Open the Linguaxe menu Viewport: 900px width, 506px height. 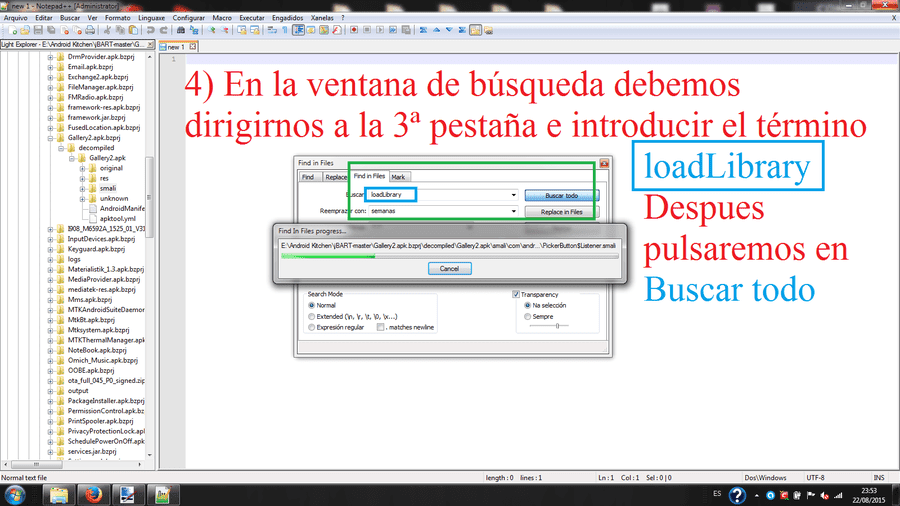152,18
